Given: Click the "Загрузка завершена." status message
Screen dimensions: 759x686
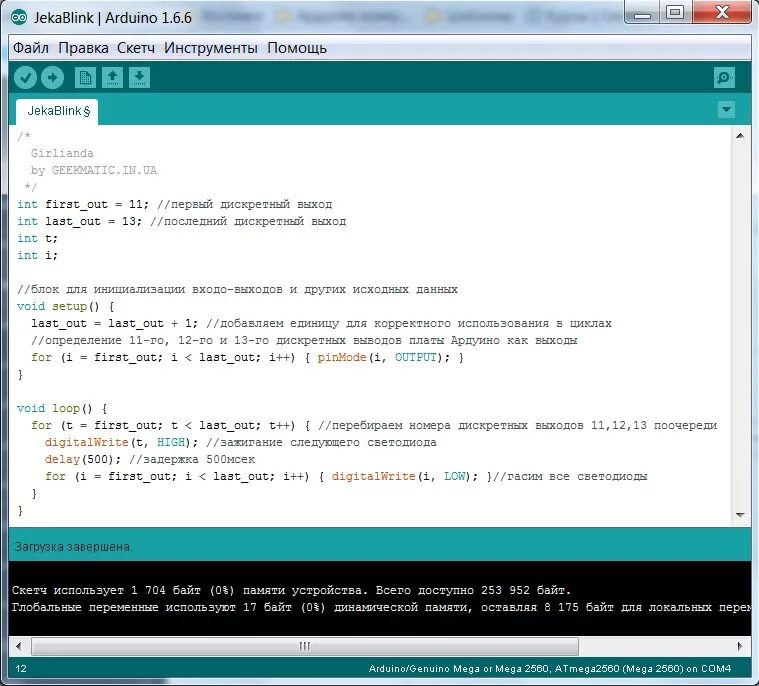Looking at the screenshot, I should pyautogui.click(x=73, y=547).
